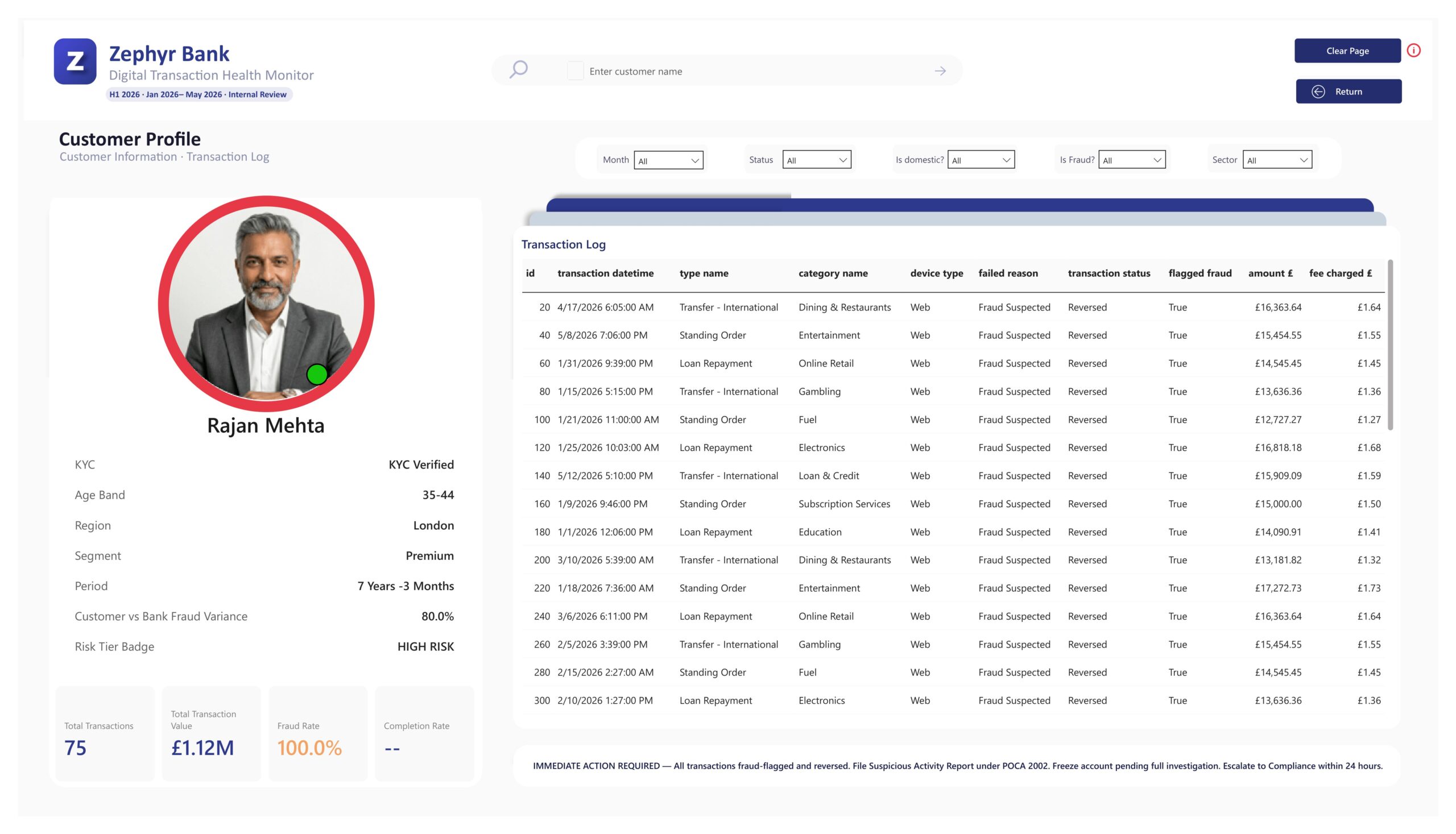
Task: Click the Education category cell
Action: tap(820, 532)
